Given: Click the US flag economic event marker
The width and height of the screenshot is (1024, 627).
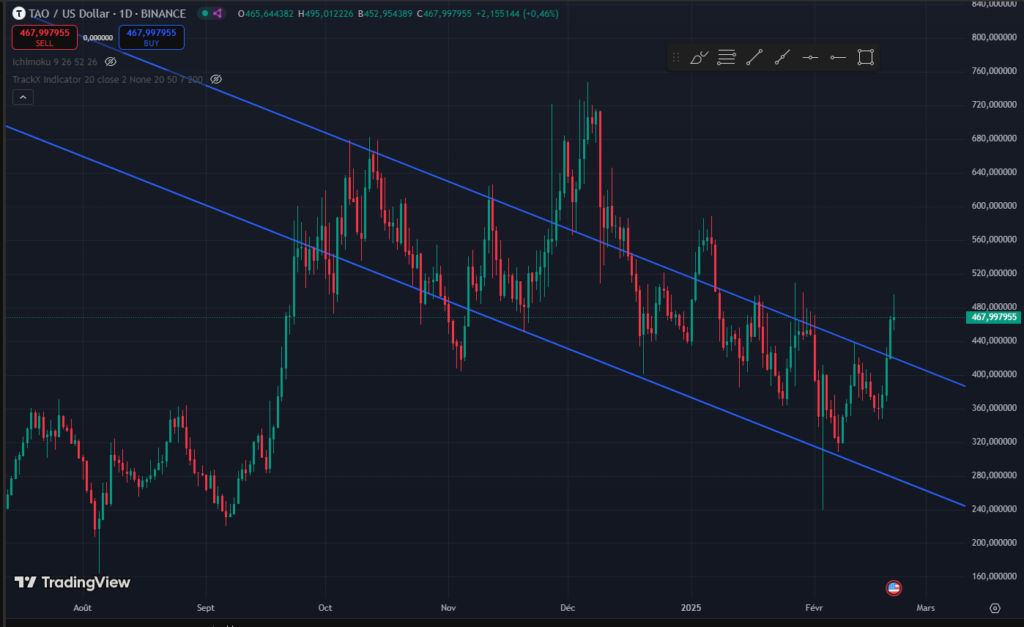Looking at the screenshot, I should point(893,588).
